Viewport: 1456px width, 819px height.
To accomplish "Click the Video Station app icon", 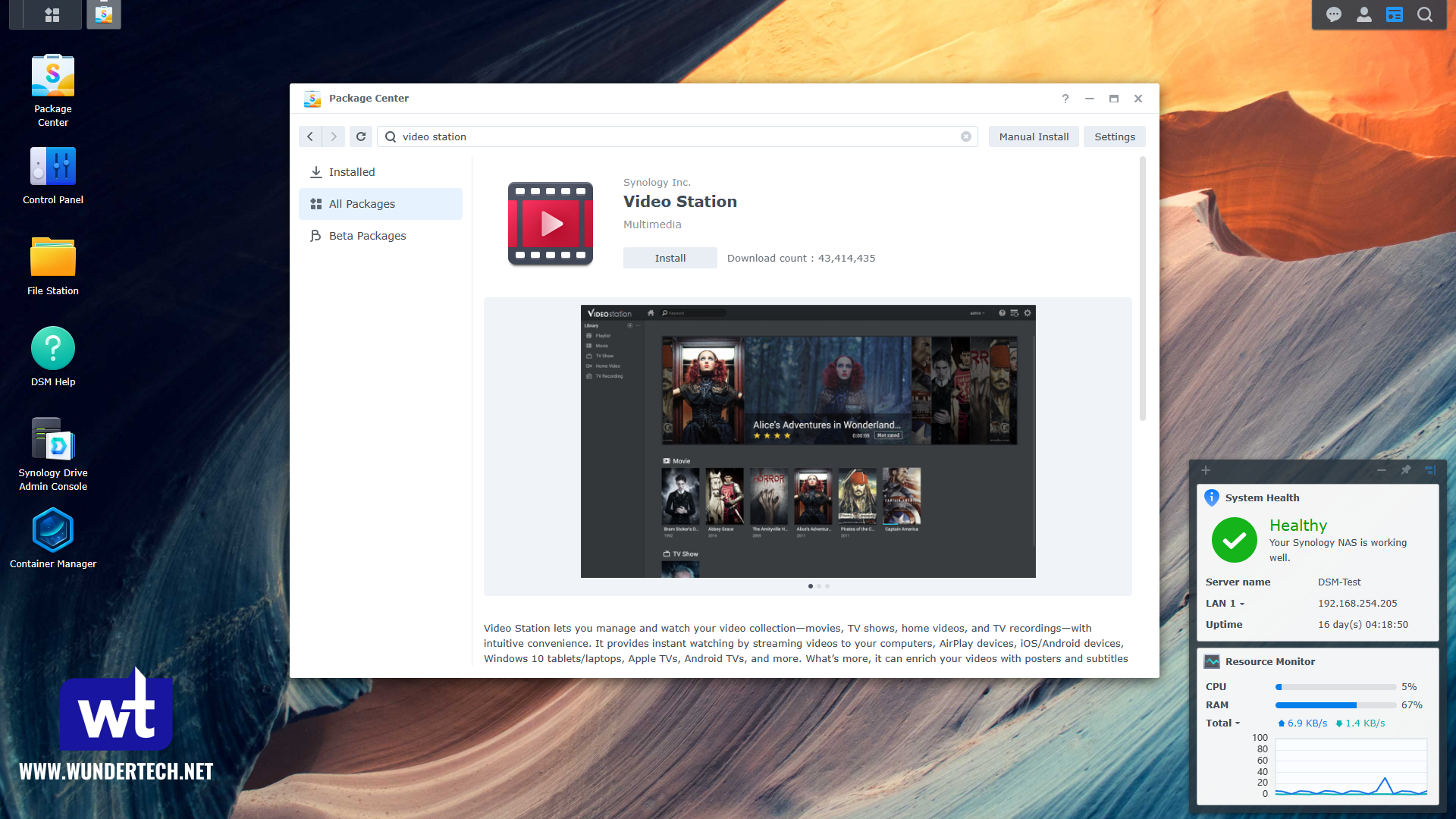I will (550, 224).
